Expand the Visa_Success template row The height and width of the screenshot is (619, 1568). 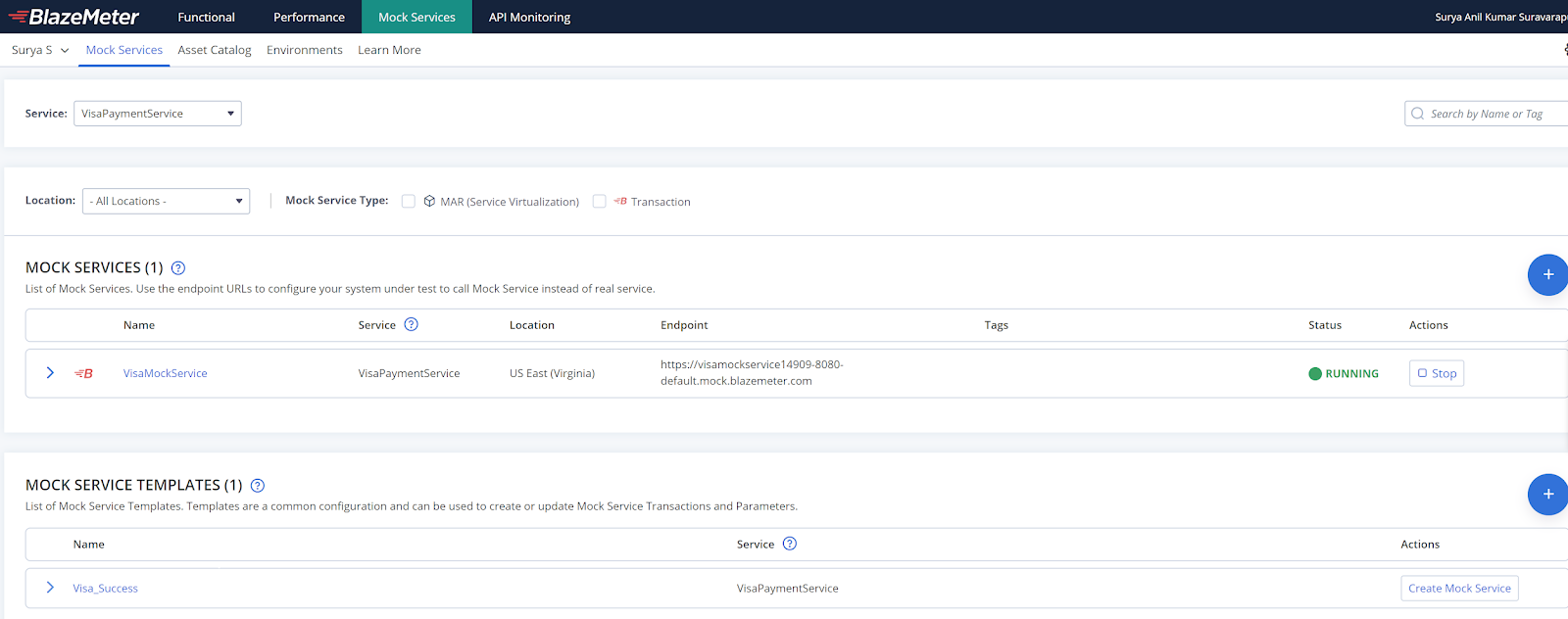(50, 588)
